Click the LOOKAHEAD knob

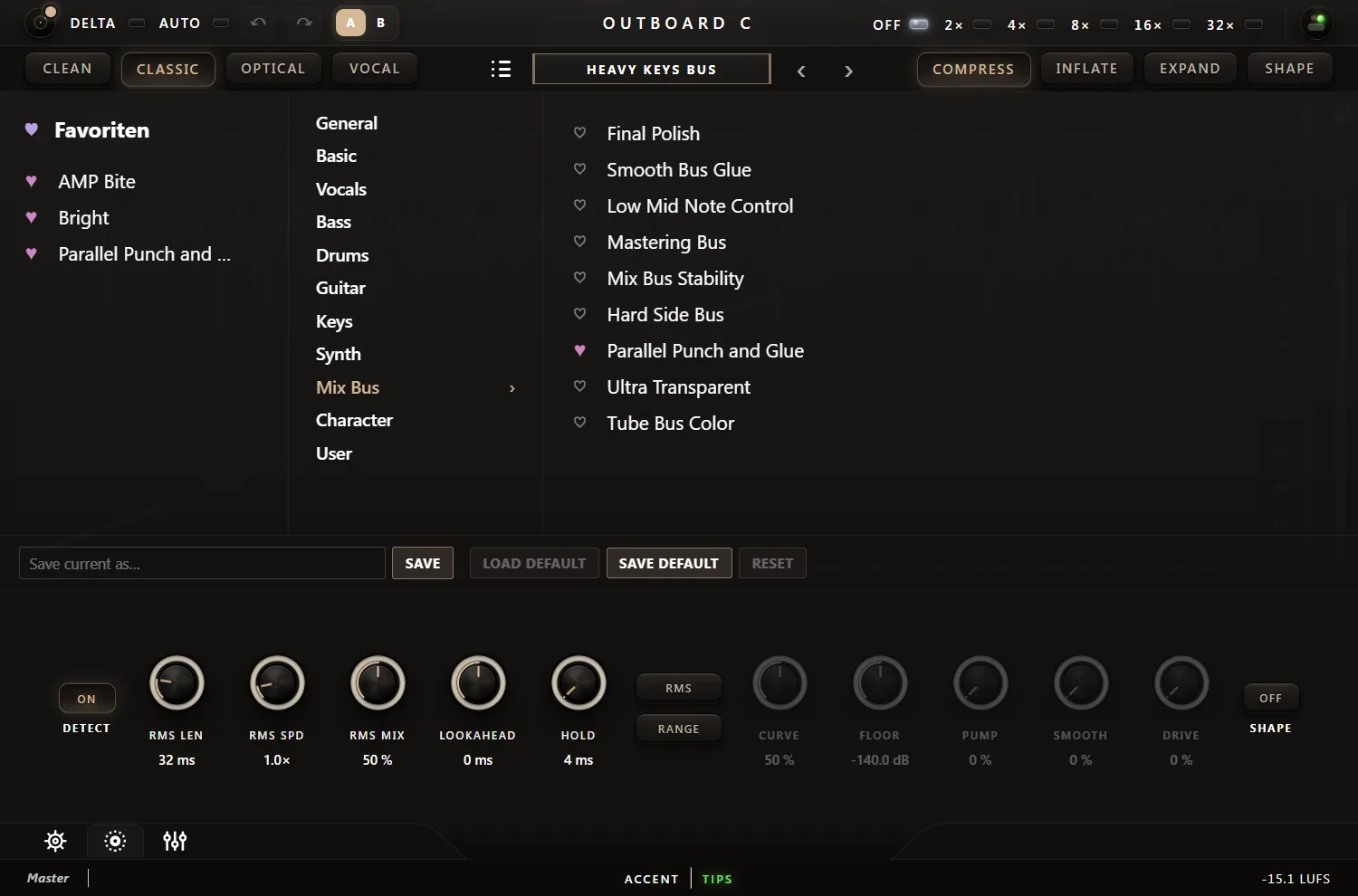point(478,683)
